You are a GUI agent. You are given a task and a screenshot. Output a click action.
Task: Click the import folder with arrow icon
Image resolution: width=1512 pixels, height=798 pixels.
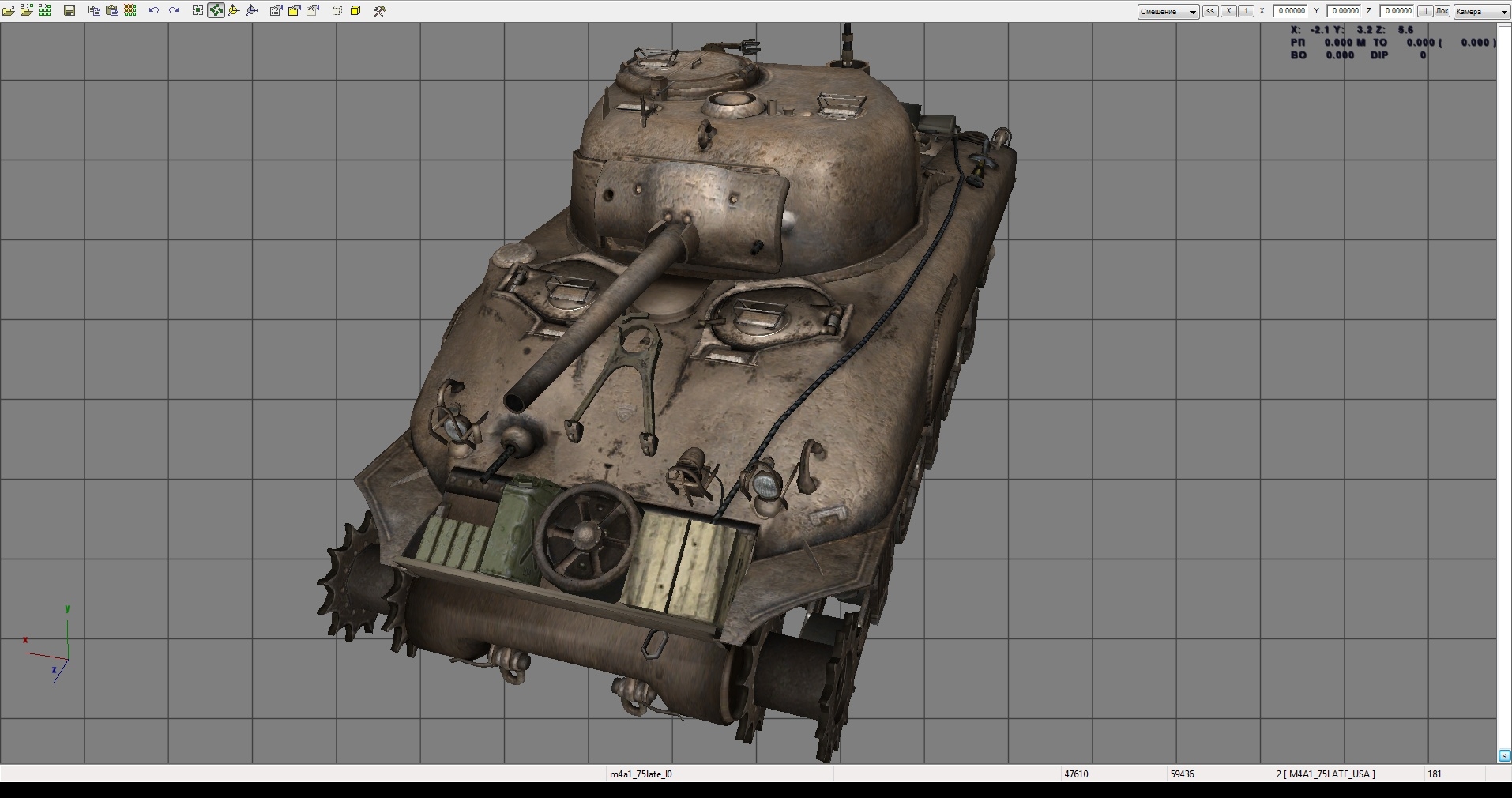(27, 10)
